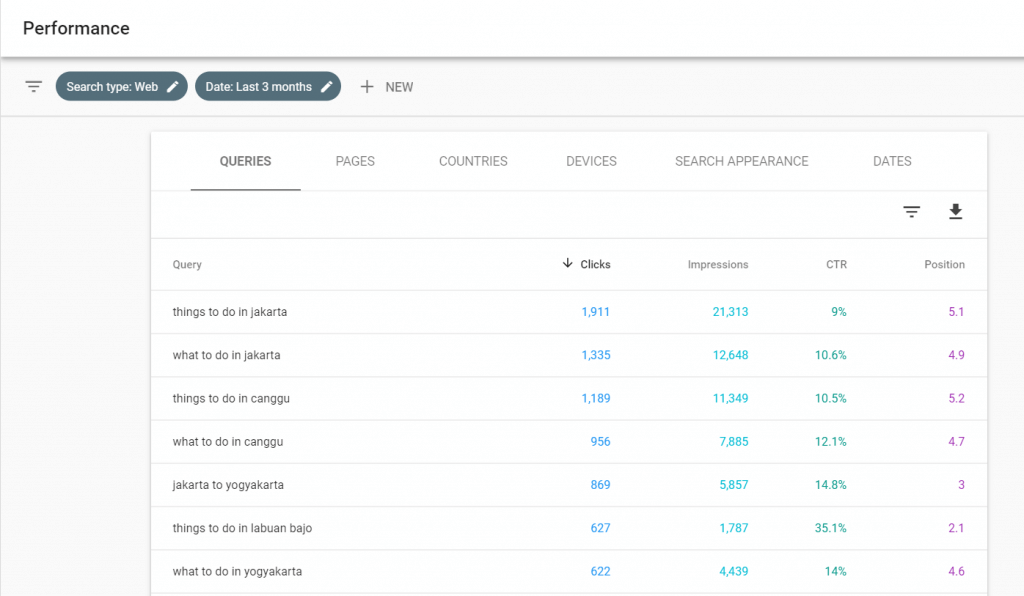Click the pencil icon on Date chip
This screenshot has width=1024, height=596.
click(327, 86)
